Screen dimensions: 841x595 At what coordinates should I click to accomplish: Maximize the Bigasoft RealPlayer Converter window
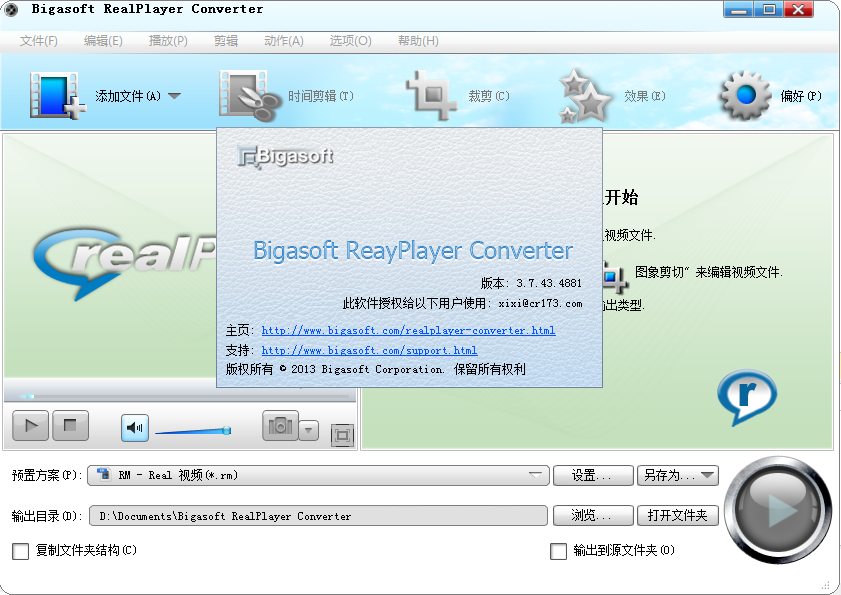coord(769,10)
